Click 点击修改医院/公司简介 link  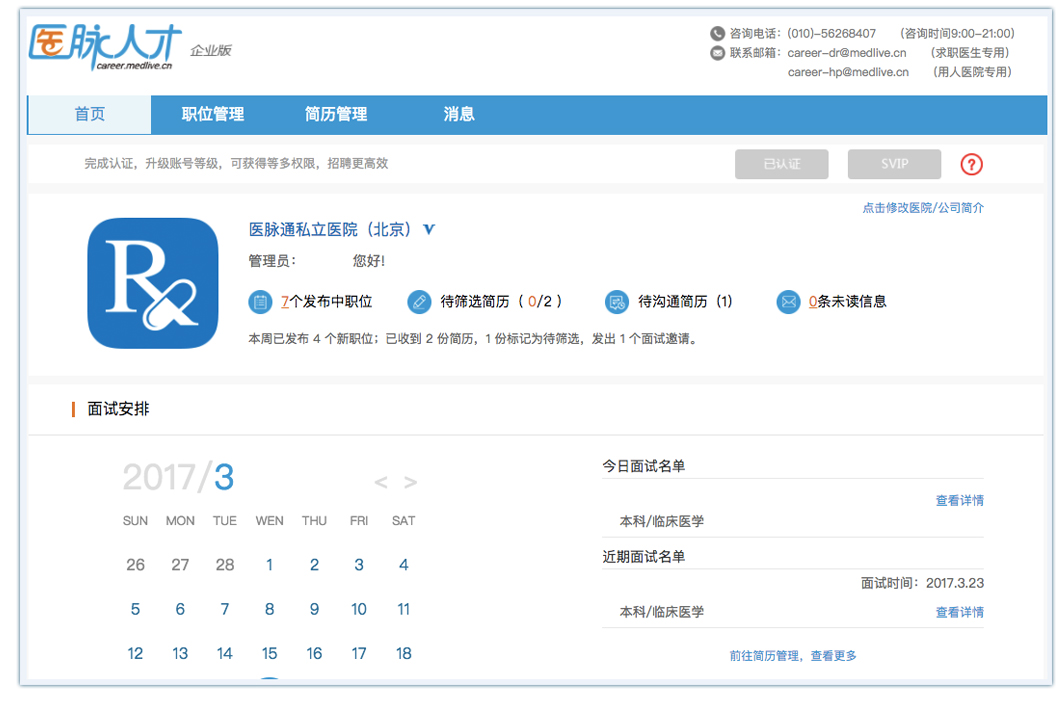[x=923, y=208]
